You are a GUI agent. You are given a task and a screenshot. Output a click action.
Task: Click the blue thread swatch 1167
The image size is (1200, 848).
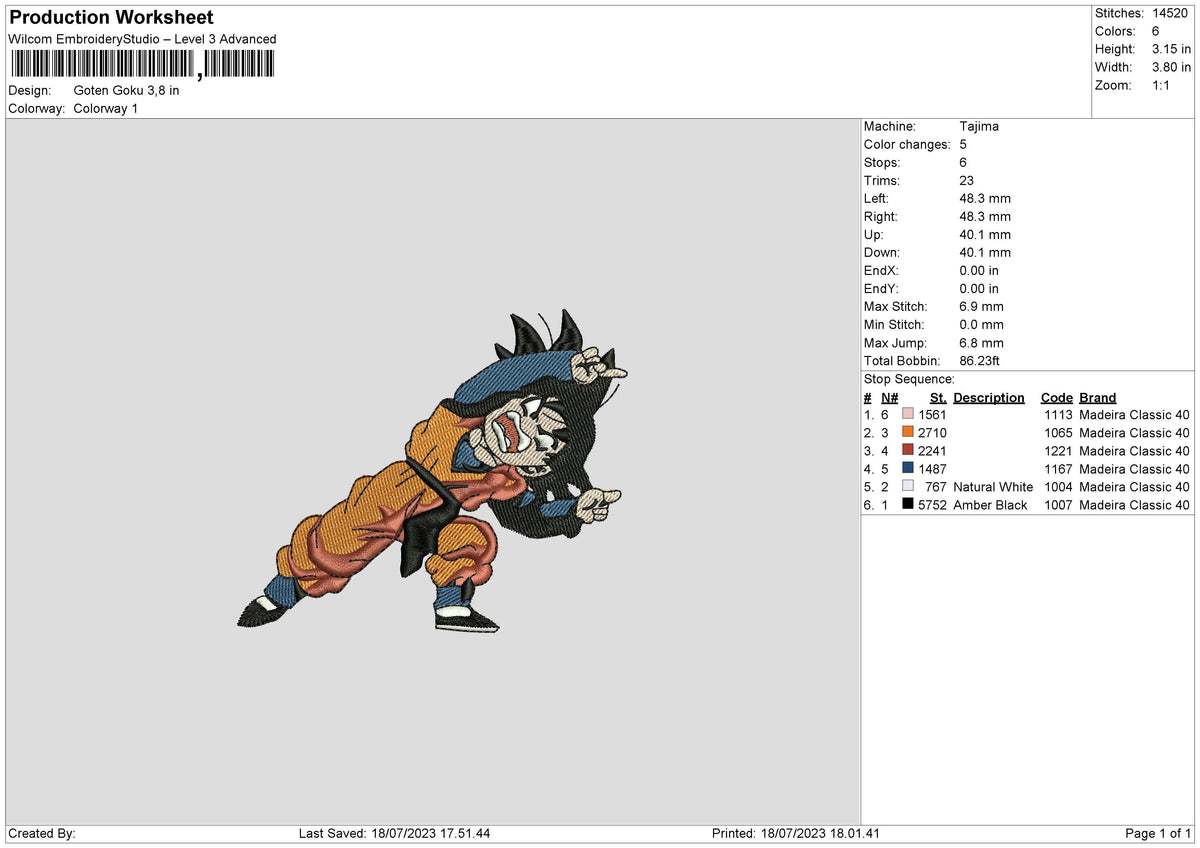tap(908, 468)
